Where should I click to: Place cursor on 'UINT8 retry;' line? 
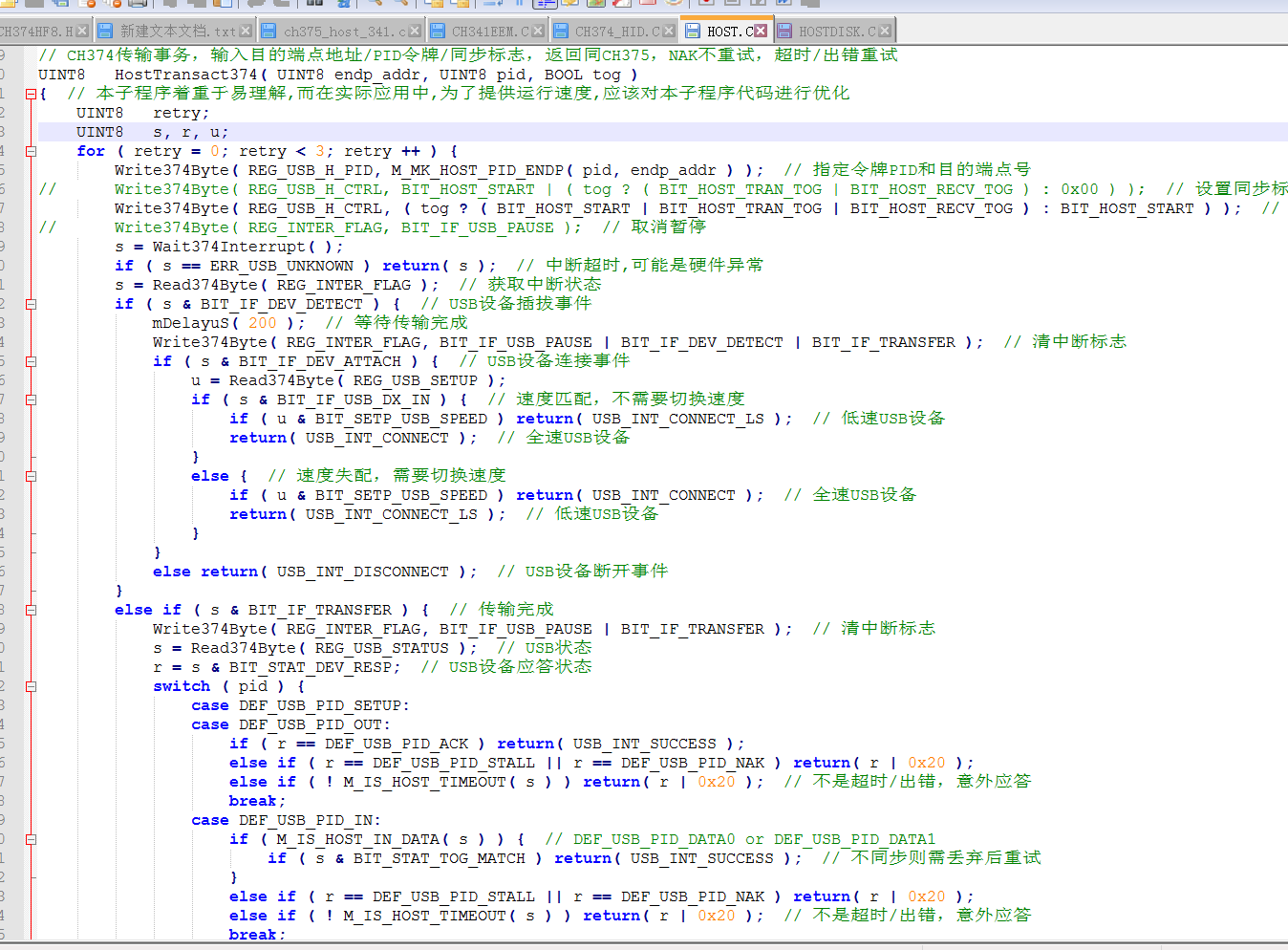[x=142, y=113]
